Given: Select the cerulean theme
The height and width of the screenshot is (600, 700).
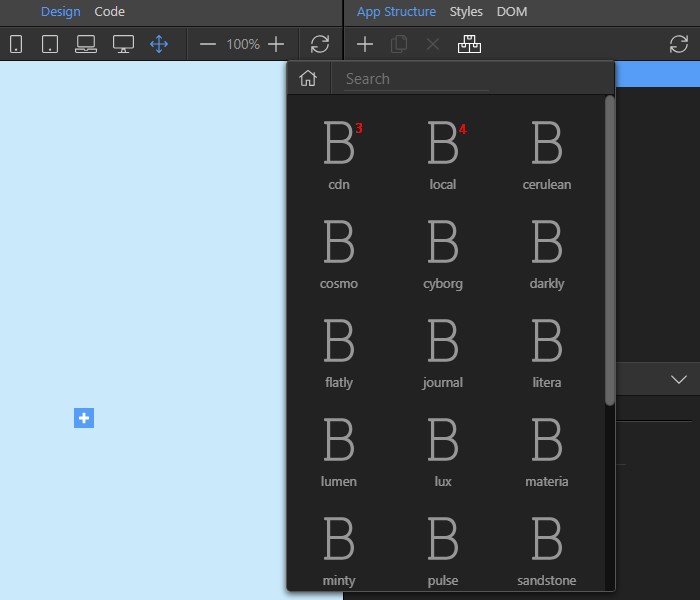Looking at the screenshot, I should pyautogui.click(x=547, y=155).
